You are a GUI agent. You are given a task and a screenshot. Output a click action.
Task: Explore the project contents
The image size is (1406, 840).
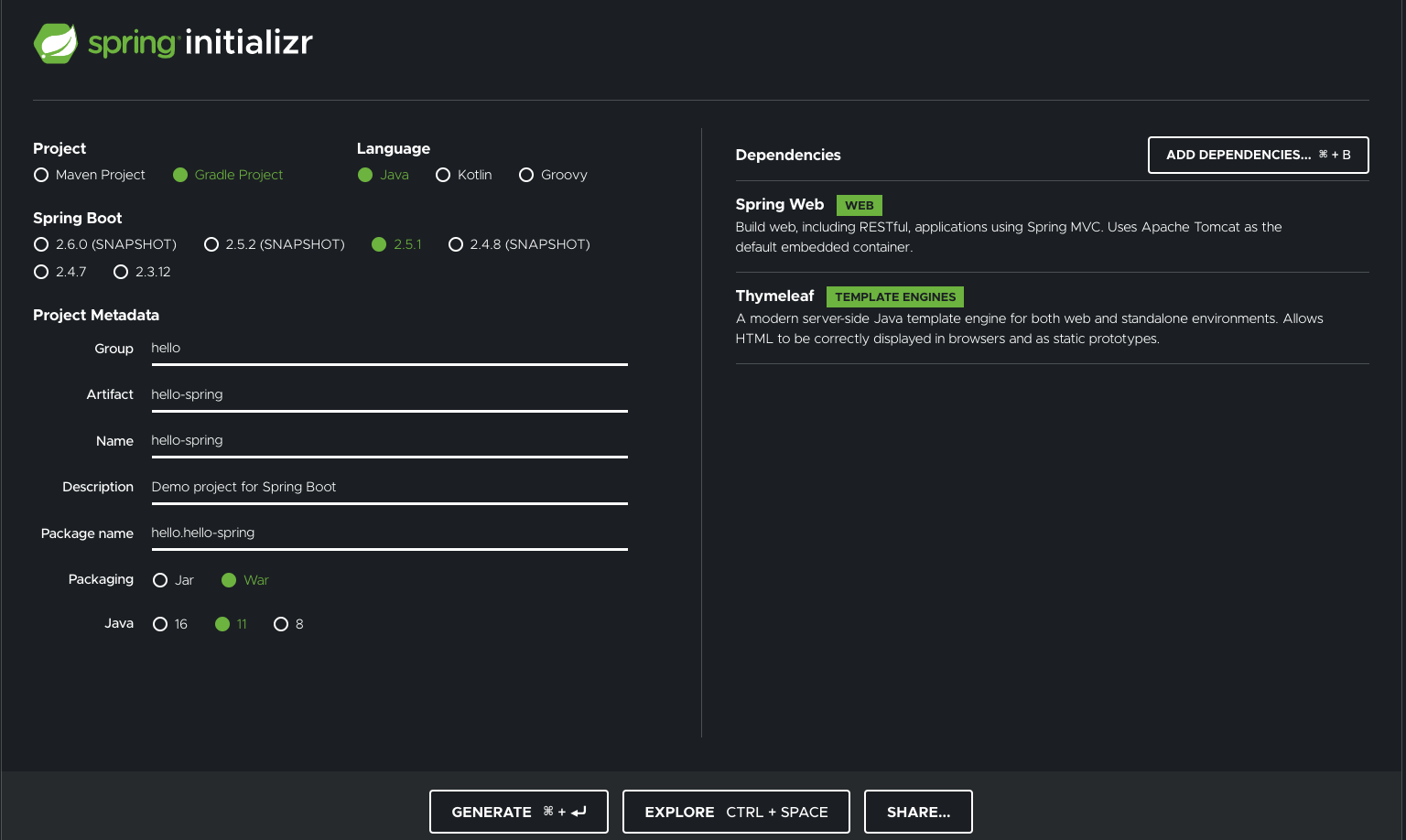click(736, 812)
